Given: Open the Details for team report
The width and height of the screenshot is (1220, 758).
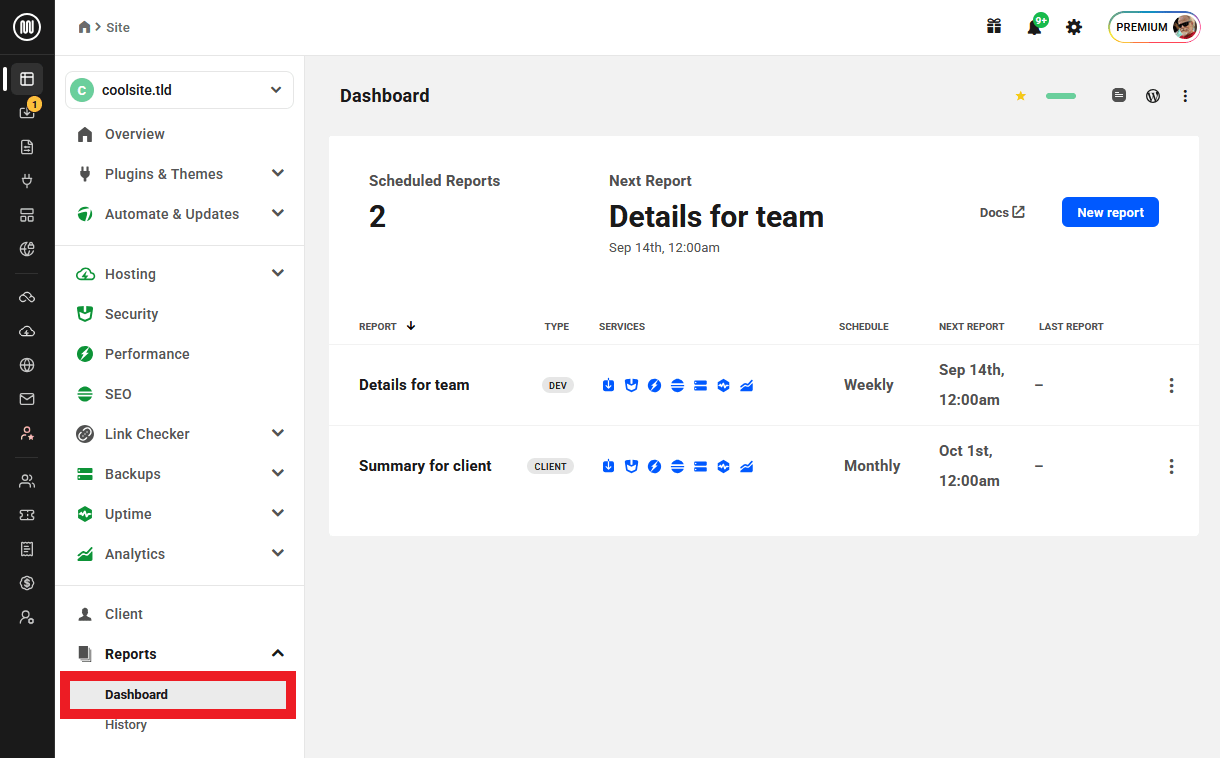Looking at the screenshot, I should (414, 385).
